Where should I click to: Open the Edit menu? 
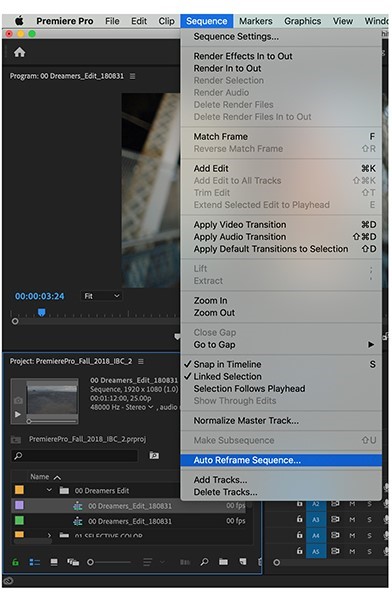(139, 21)
